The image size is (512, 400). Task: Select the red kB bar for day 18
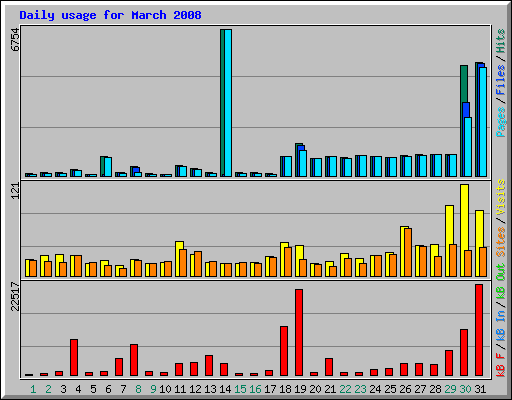pos(284,351)
